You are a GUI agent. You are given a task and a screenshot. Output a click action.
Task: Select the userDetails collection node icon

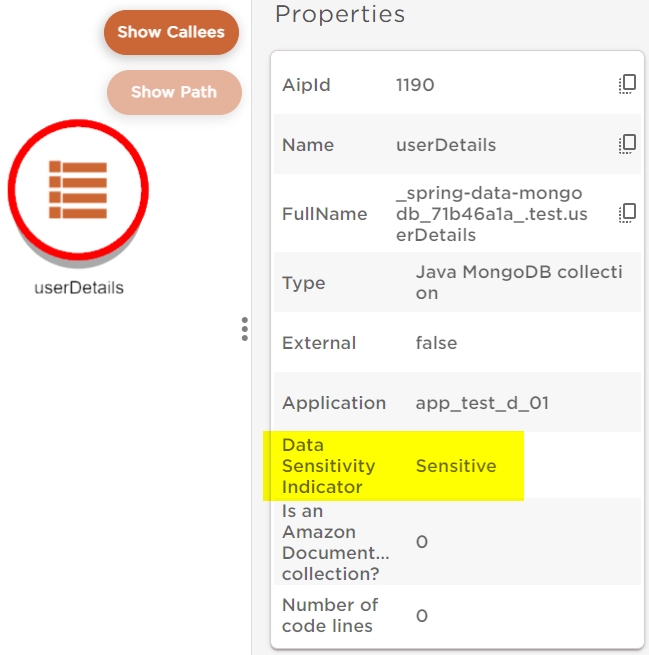pos(78,189)
